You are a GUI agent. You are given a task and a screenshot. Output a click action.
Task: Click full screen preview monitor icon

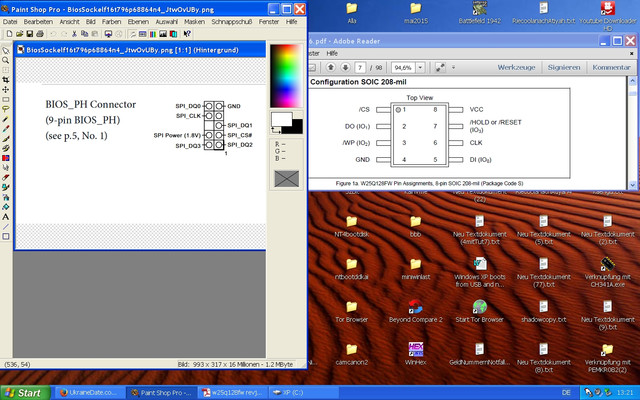pyautogui.click(x=108, y=34)
